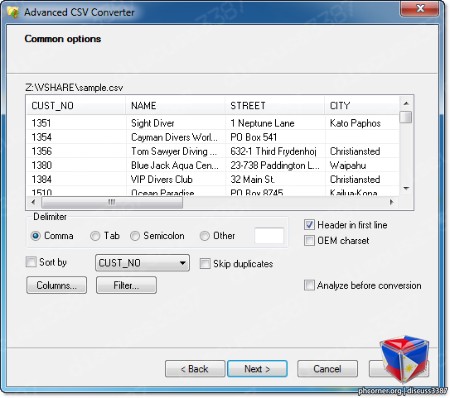
Task: Click the Cayman Divers Worl.. name cell
Action: click(176, 137)
